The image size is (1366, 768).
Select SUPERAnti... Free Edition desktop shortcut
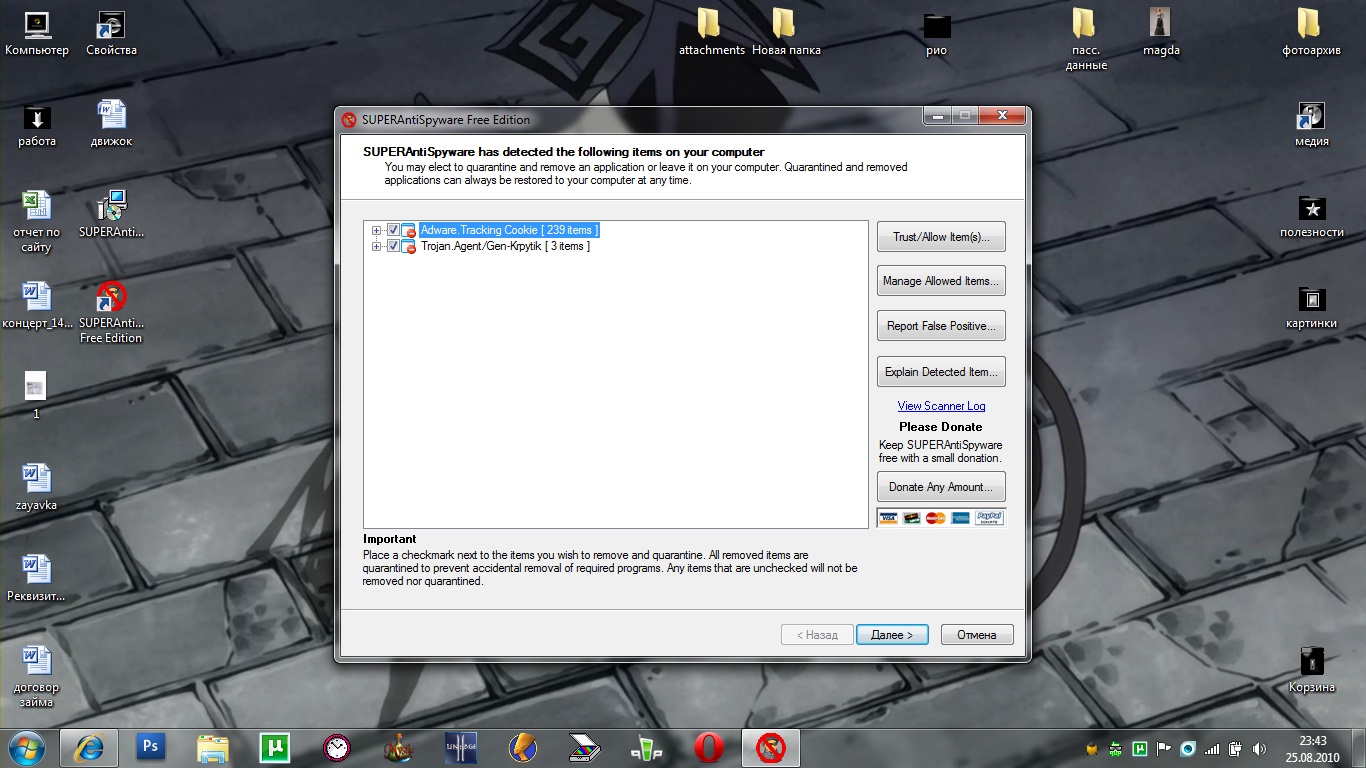click(111, 313)
